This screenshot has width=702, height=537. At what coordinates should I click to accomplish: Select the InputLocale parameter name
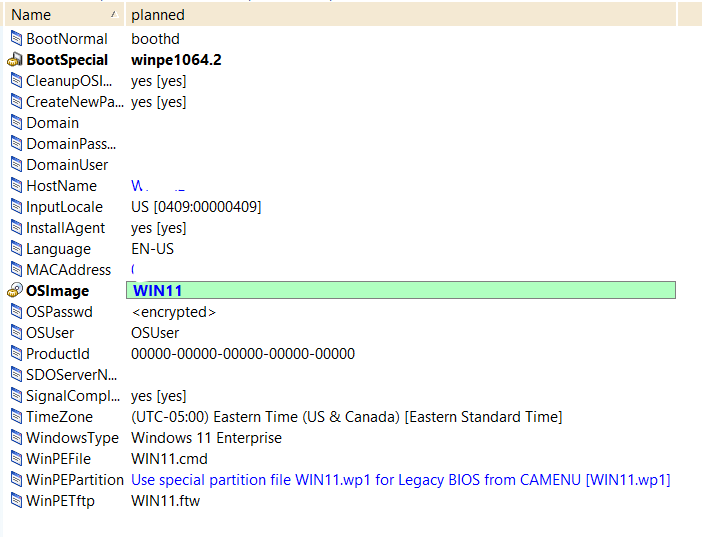point(64,207)
